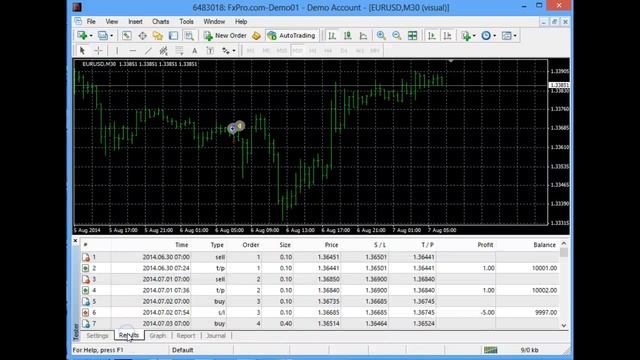Draw a vertical line with the toolbar tool
Image resolution: width=640 pixels, height=360 pixels.
117,51
